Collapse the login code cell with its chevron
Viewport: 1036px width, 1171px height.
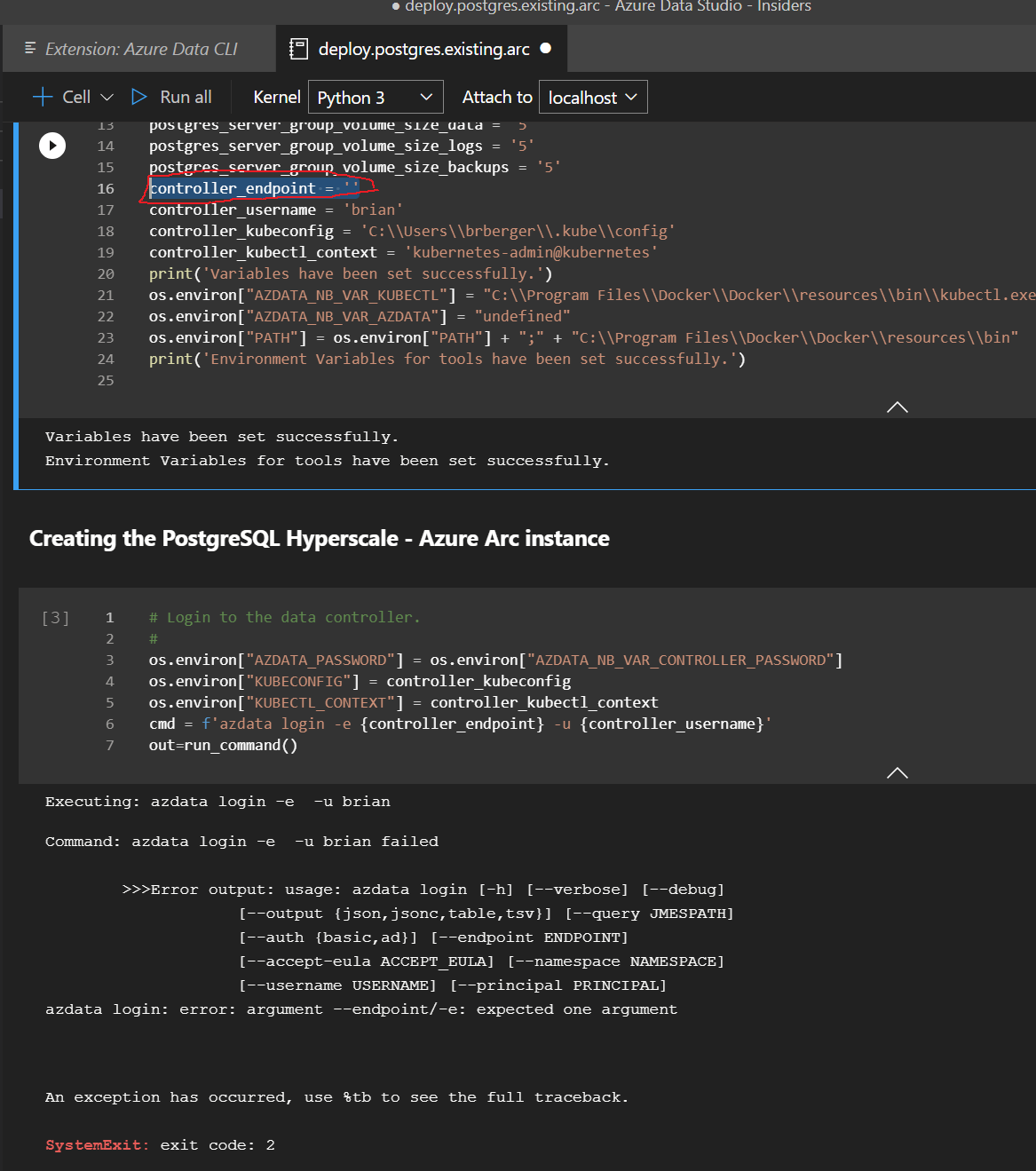click(897, 773)
